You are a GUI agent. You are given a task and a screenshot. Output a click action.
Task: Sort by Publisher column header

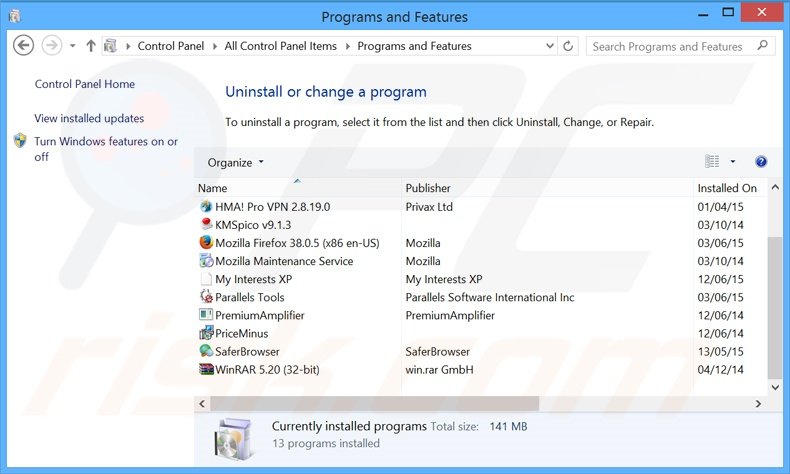(547, 188)
